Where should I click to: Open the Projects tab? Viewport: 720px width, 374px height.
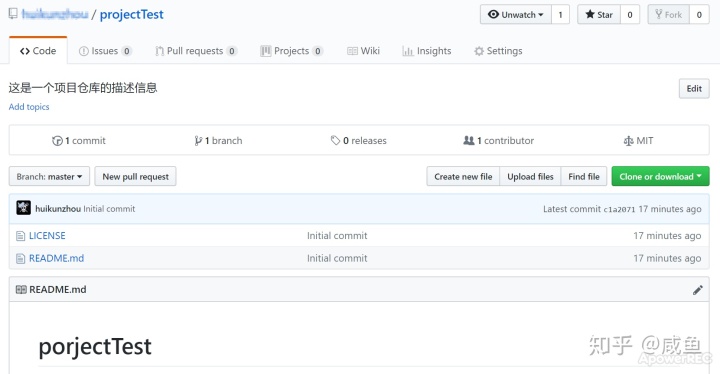pos(292,51)
